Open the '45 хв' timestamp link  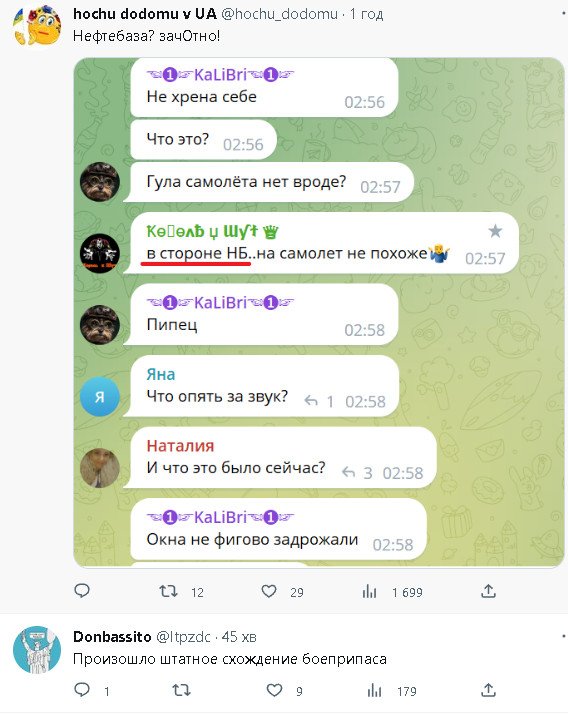239,637
